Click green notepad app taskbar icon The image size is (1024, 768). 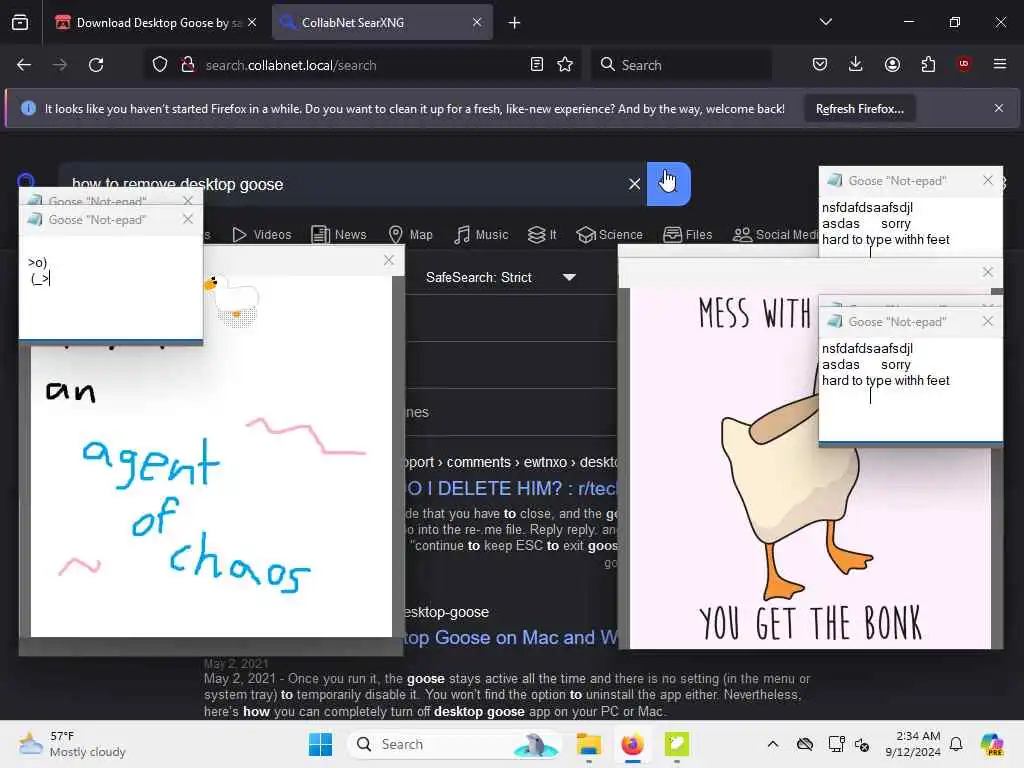pos(677,744)
